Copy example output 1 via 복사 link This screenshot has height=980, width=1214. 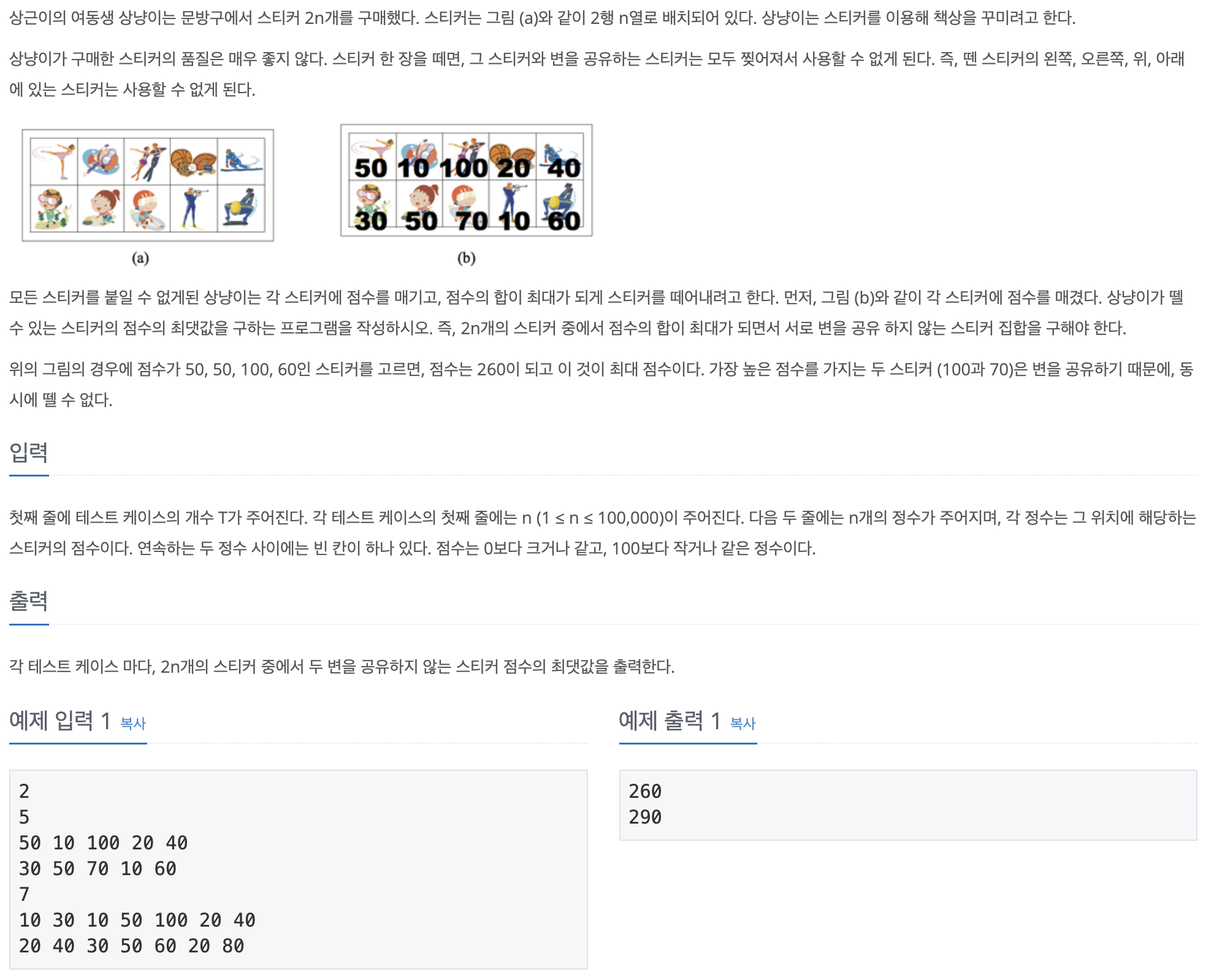point(743,724)
